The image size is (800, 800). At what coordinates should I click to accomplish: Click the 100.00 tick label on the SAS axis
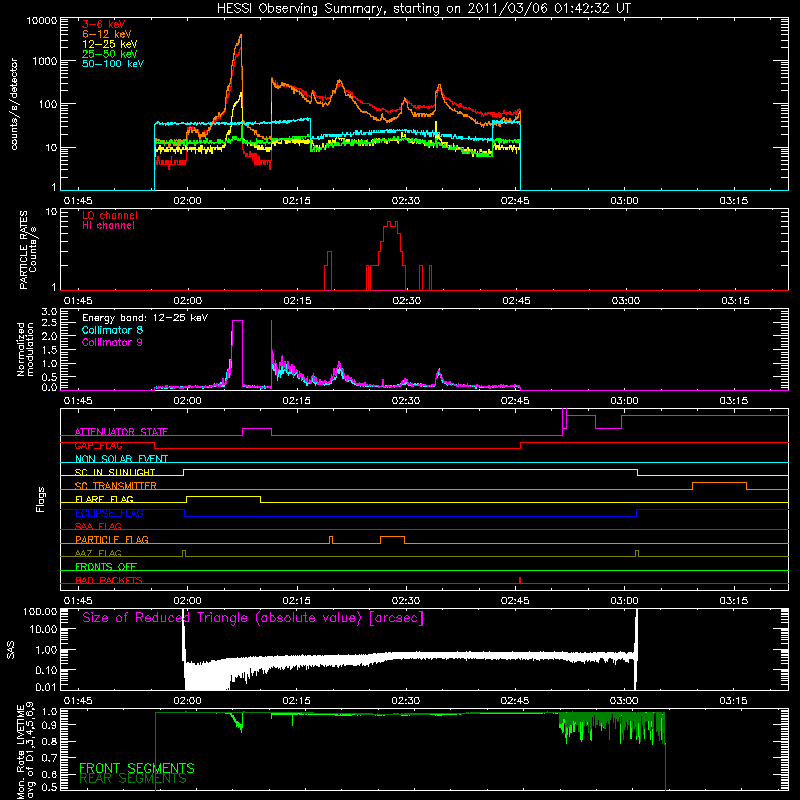click(40, 612)
